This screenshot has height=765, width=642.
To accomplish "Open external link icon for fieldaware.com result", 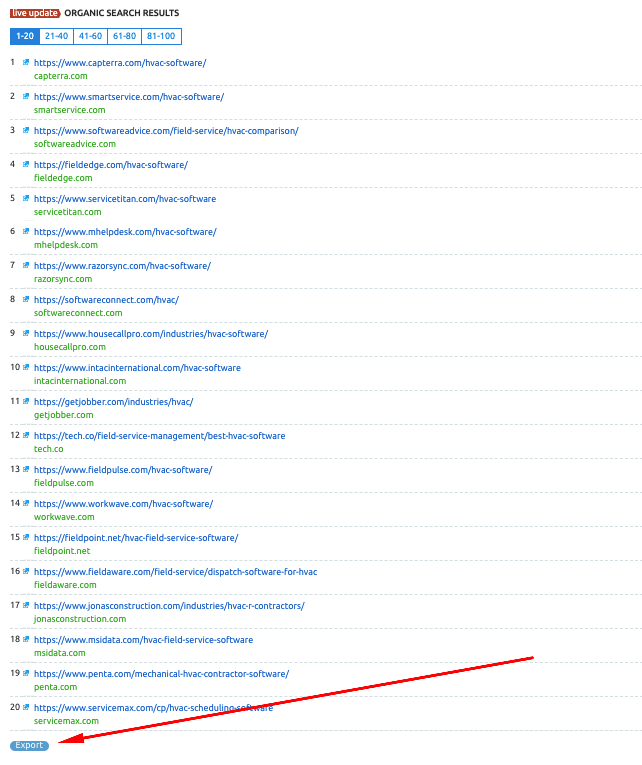I will pos(26,571).
